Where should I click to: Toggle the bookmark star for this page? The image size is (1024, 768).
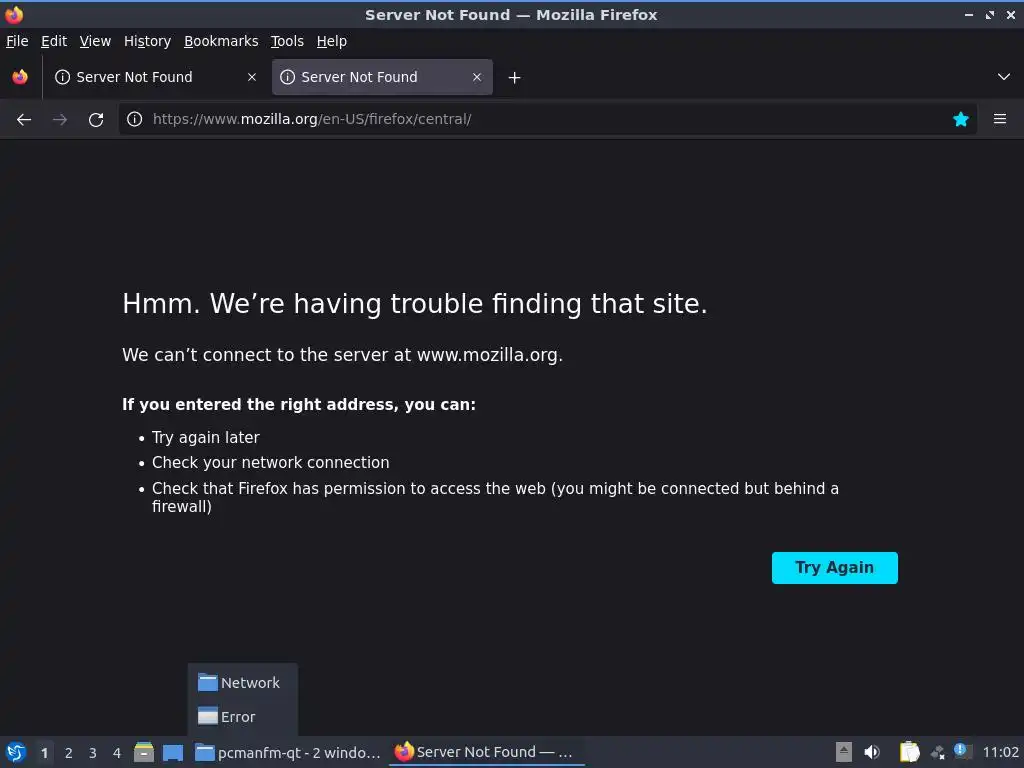tap(961, 119)
